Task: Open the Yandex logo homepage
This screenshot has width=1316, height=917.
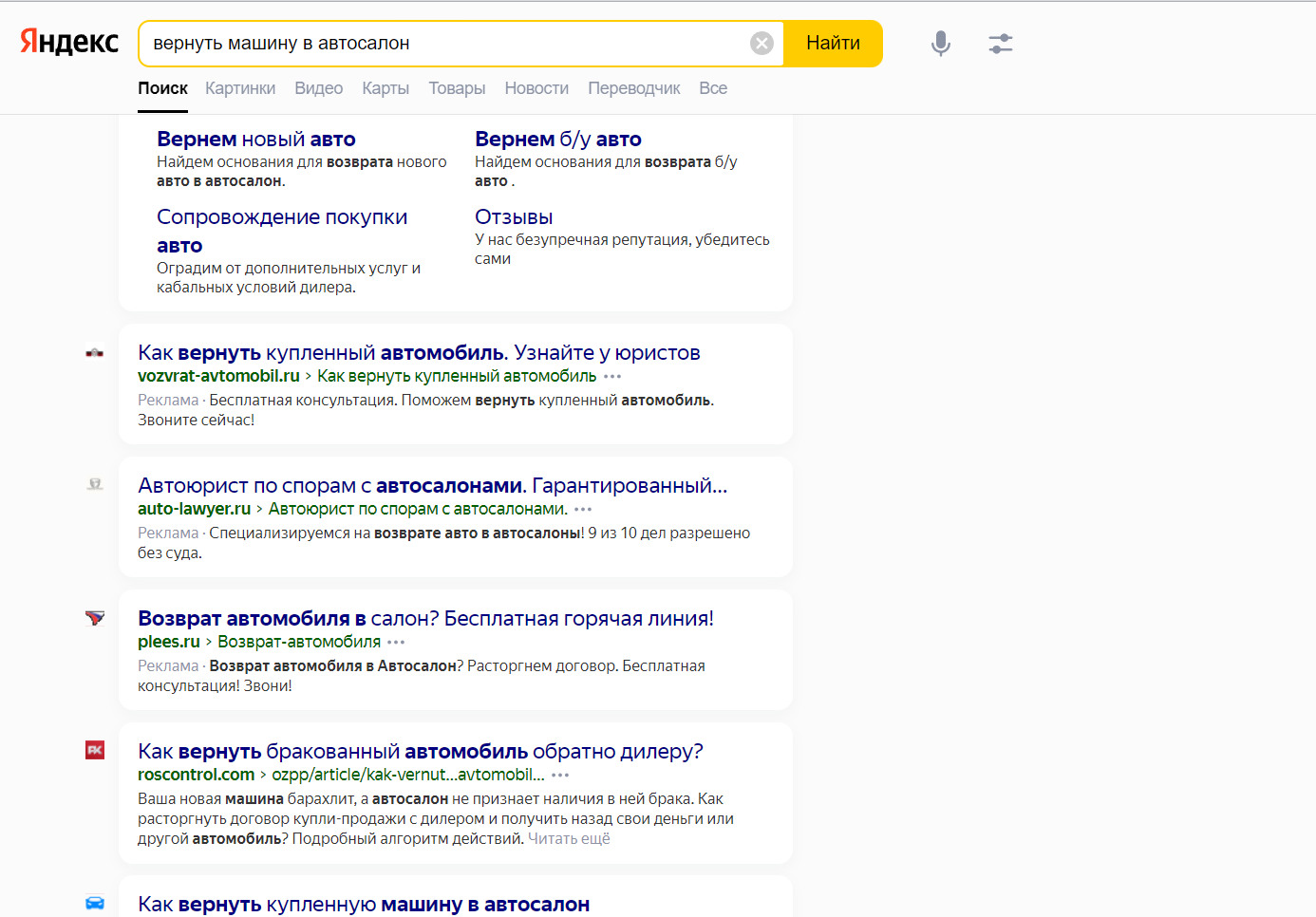Action: pyautogui.click(x=69, y=42)
